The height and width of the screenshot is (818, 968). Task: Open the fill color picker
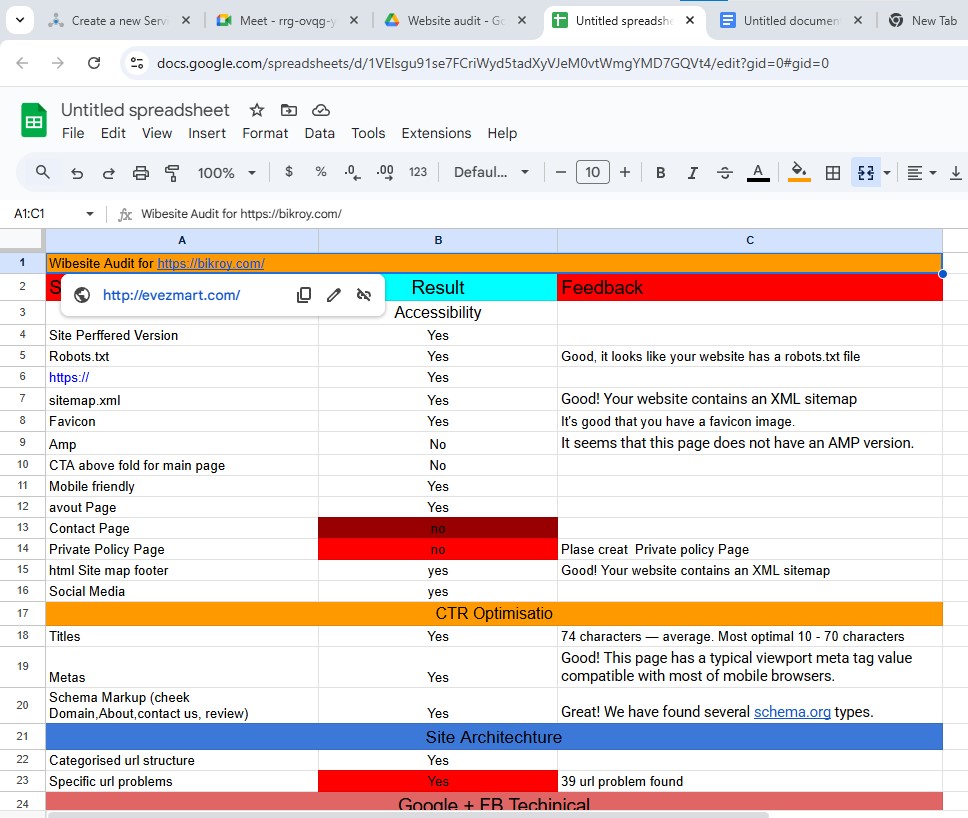click(x=799, y=173)
